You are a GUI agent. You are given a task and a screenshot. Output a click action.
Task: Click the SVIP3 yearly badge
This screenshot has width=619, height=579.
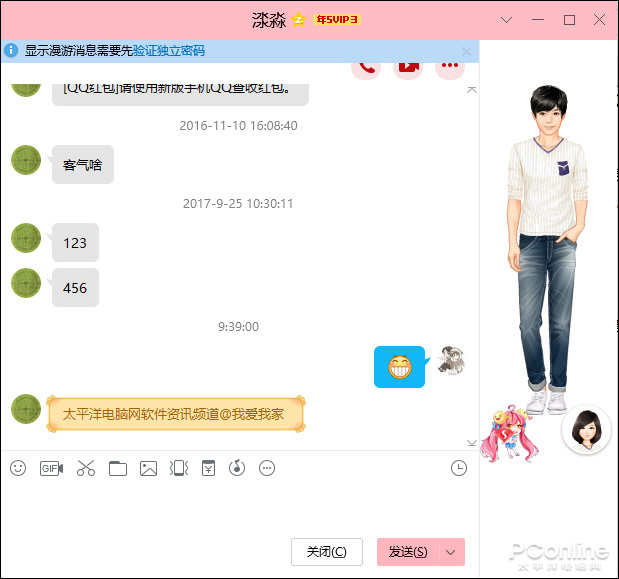click(337, 19)
